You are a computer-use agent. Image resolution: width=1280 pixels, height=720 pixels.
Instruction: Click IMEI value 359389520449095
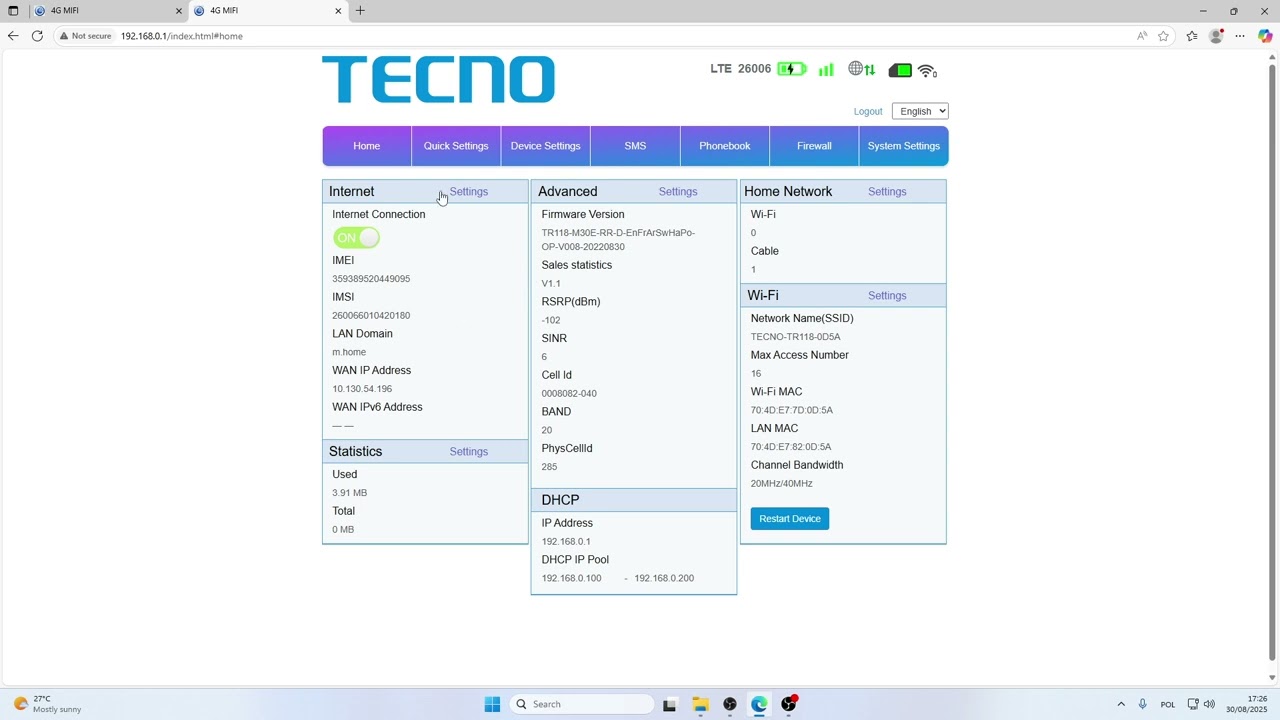371,279
